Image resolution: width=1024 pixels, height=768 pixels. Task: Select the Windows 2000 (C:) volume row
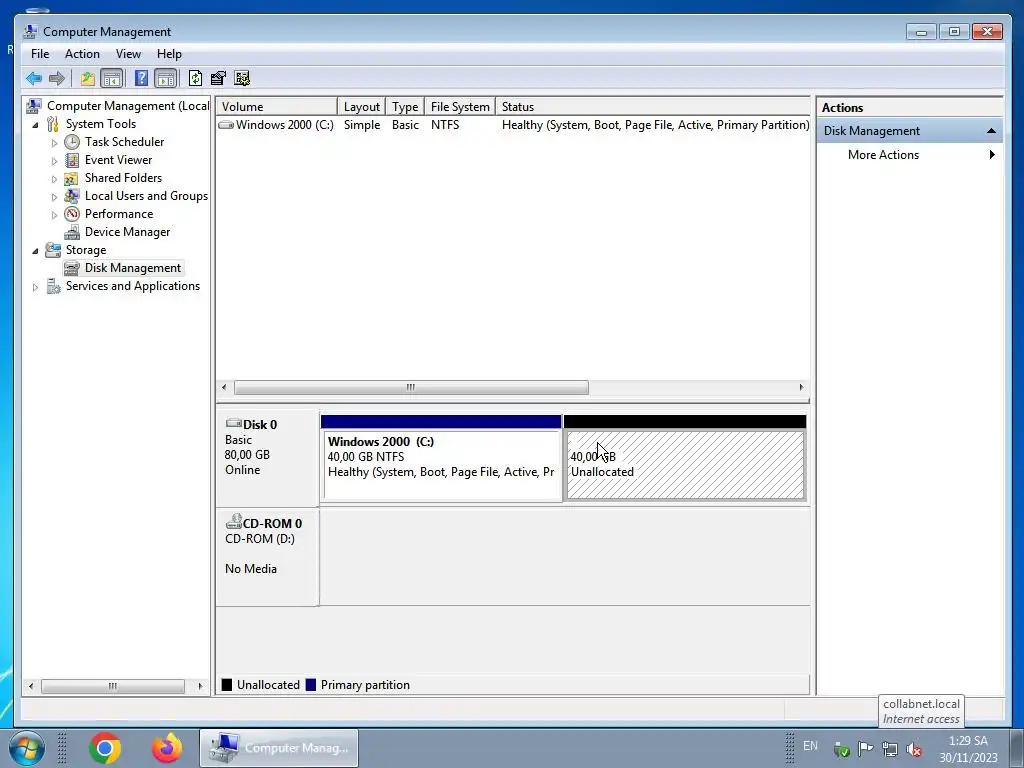click(x=513, y=125)
